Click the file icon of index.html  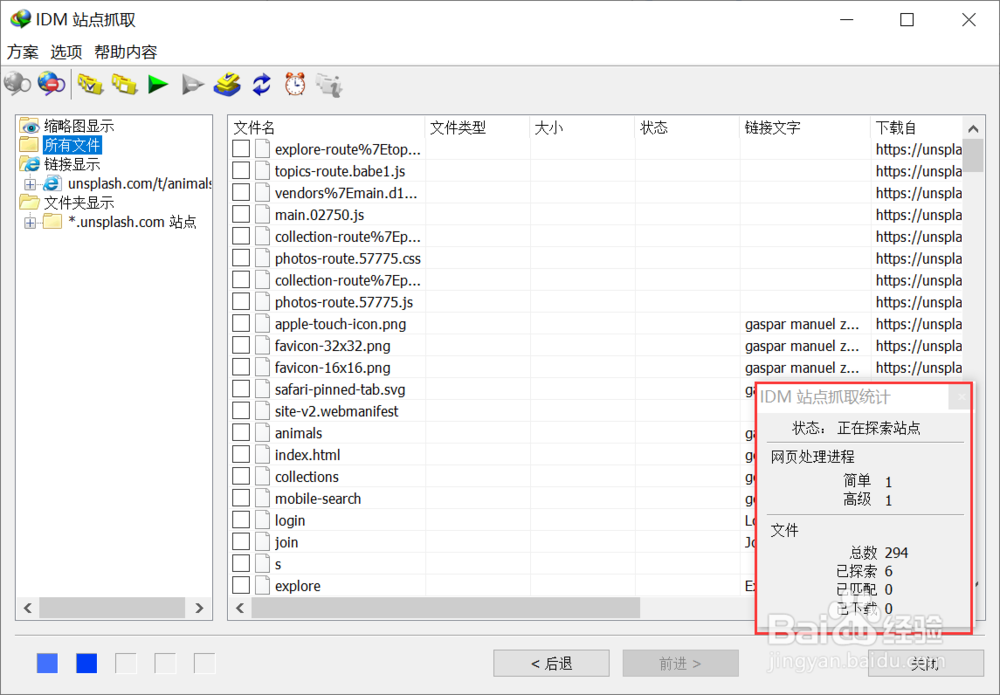click(x=262, y=455)
